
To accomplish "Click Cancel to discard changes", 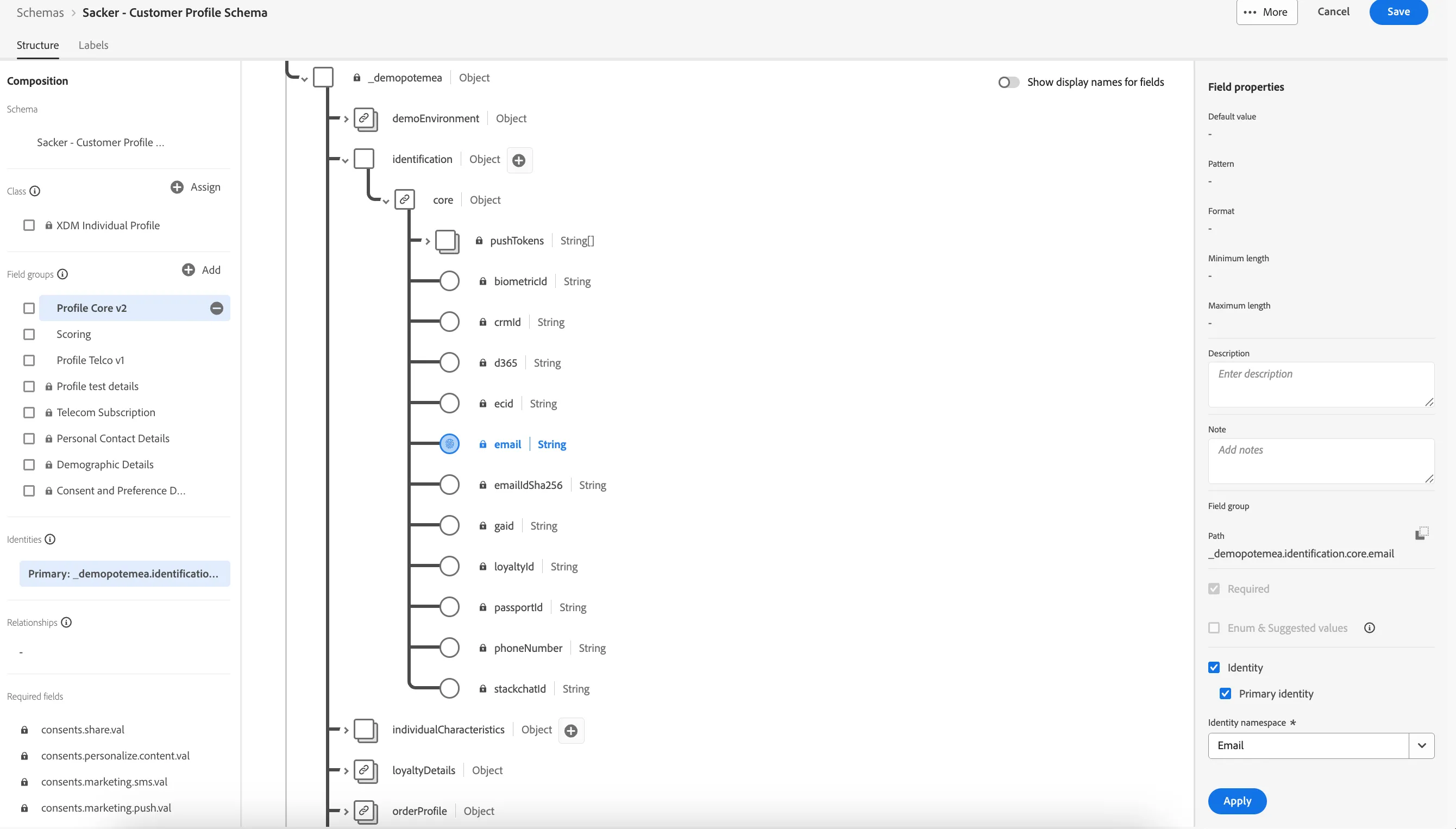I will [1333, 11].
